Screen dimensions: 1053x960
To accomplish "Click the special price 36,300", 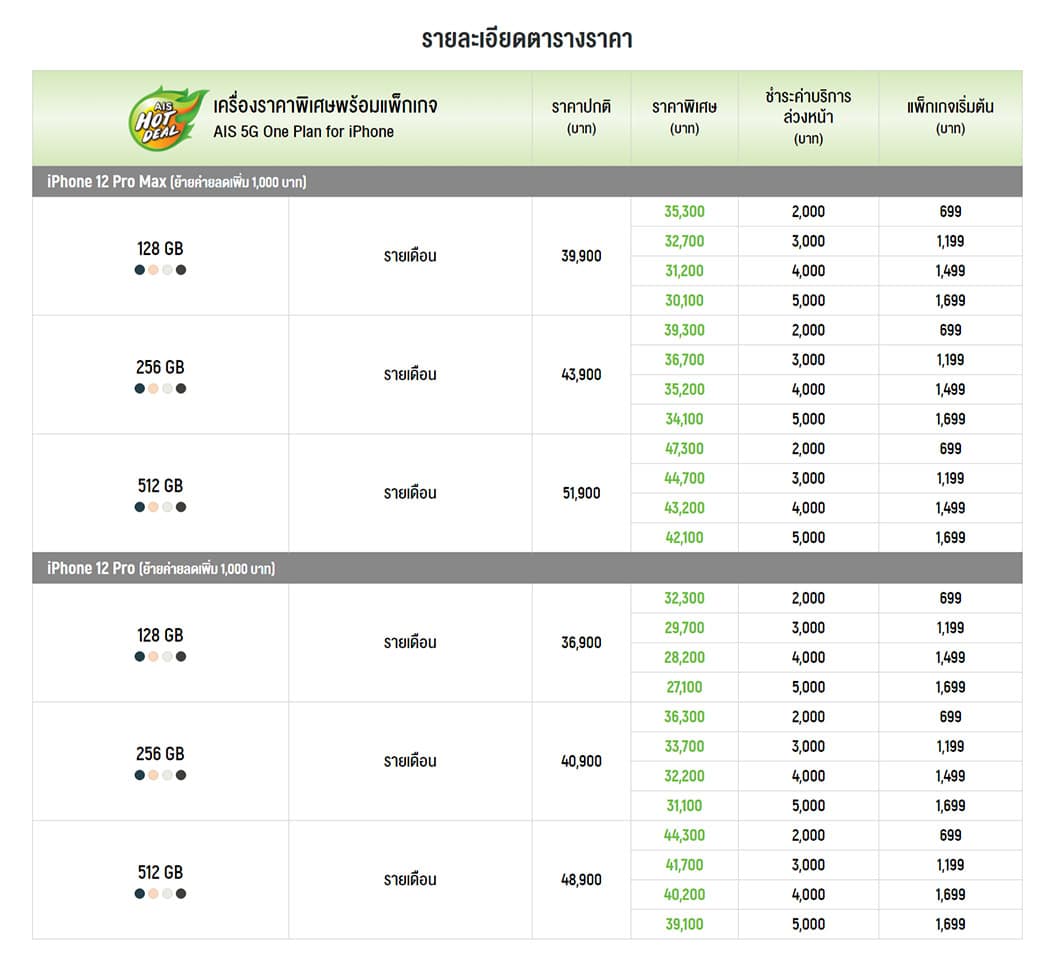I will click(684, 717).
